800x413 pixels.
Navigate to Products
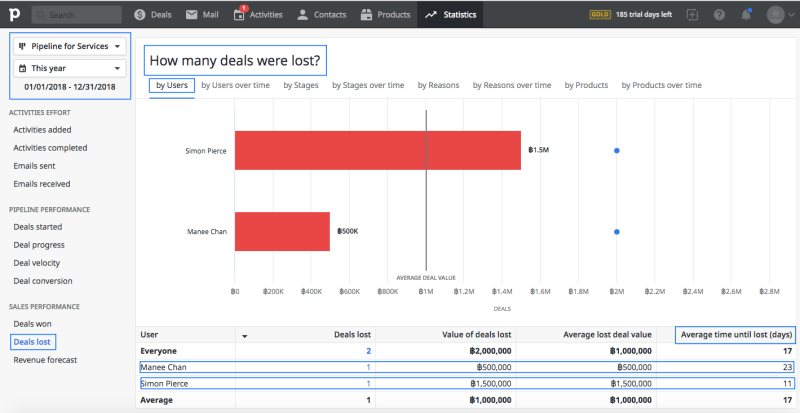(x=385, y=15)
